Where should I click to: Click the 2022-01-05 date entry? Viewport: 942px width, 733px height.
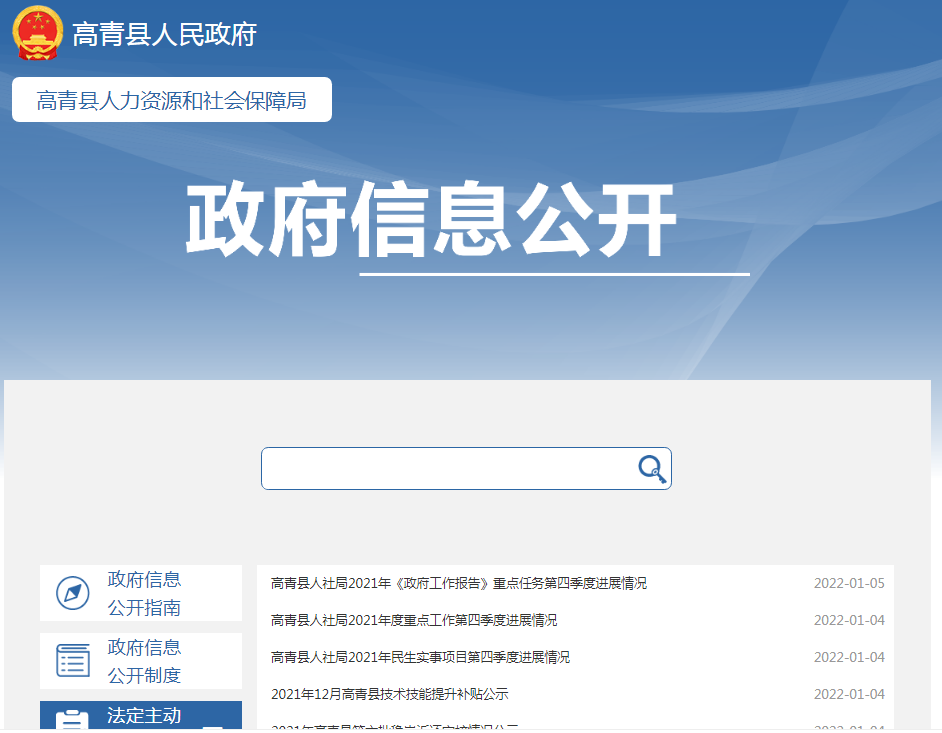coord(848,583)
